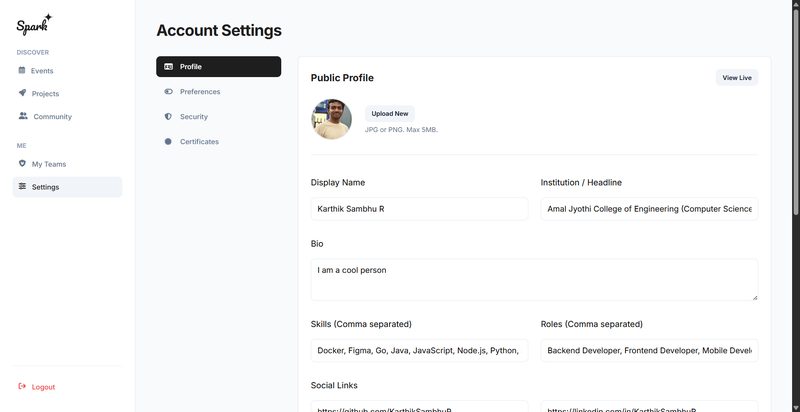Click the Projects rocket icon

coord(22,93)
